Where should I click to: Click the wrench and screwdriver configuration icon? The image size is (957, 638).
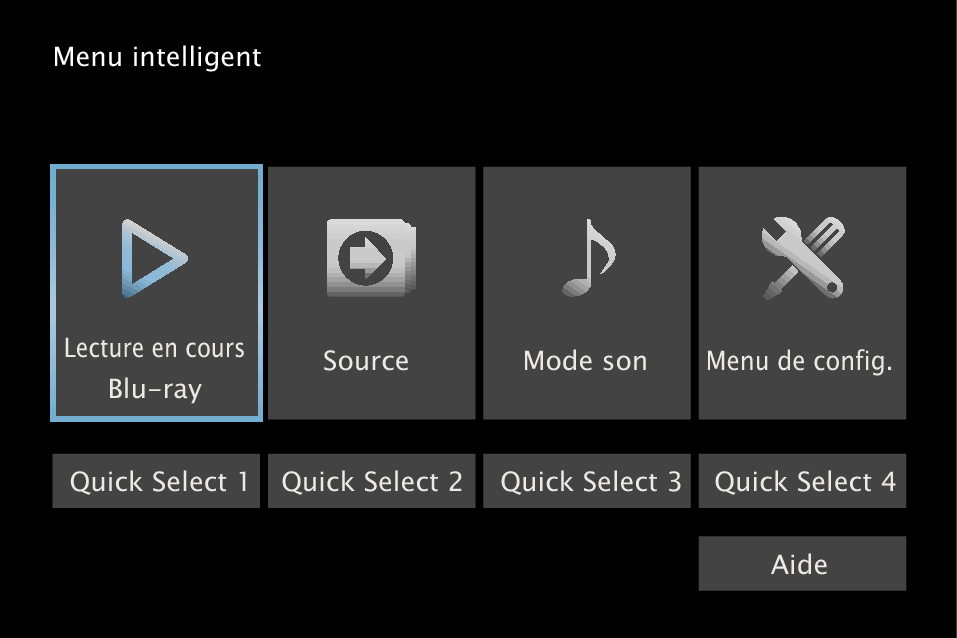point(802,255)
